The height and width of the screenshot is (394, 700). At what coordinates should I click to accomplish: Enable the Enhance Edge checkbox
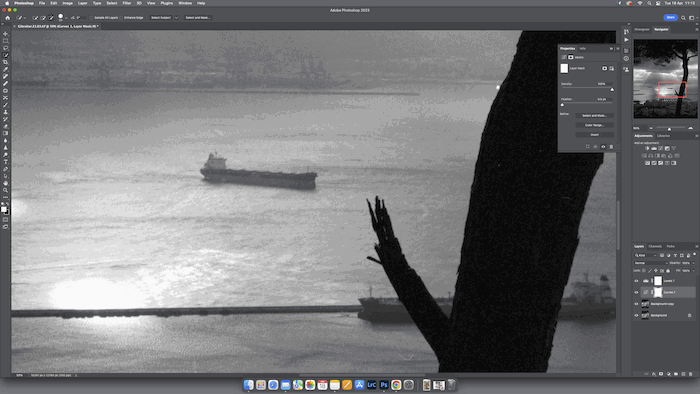click(x=121, y=18)
